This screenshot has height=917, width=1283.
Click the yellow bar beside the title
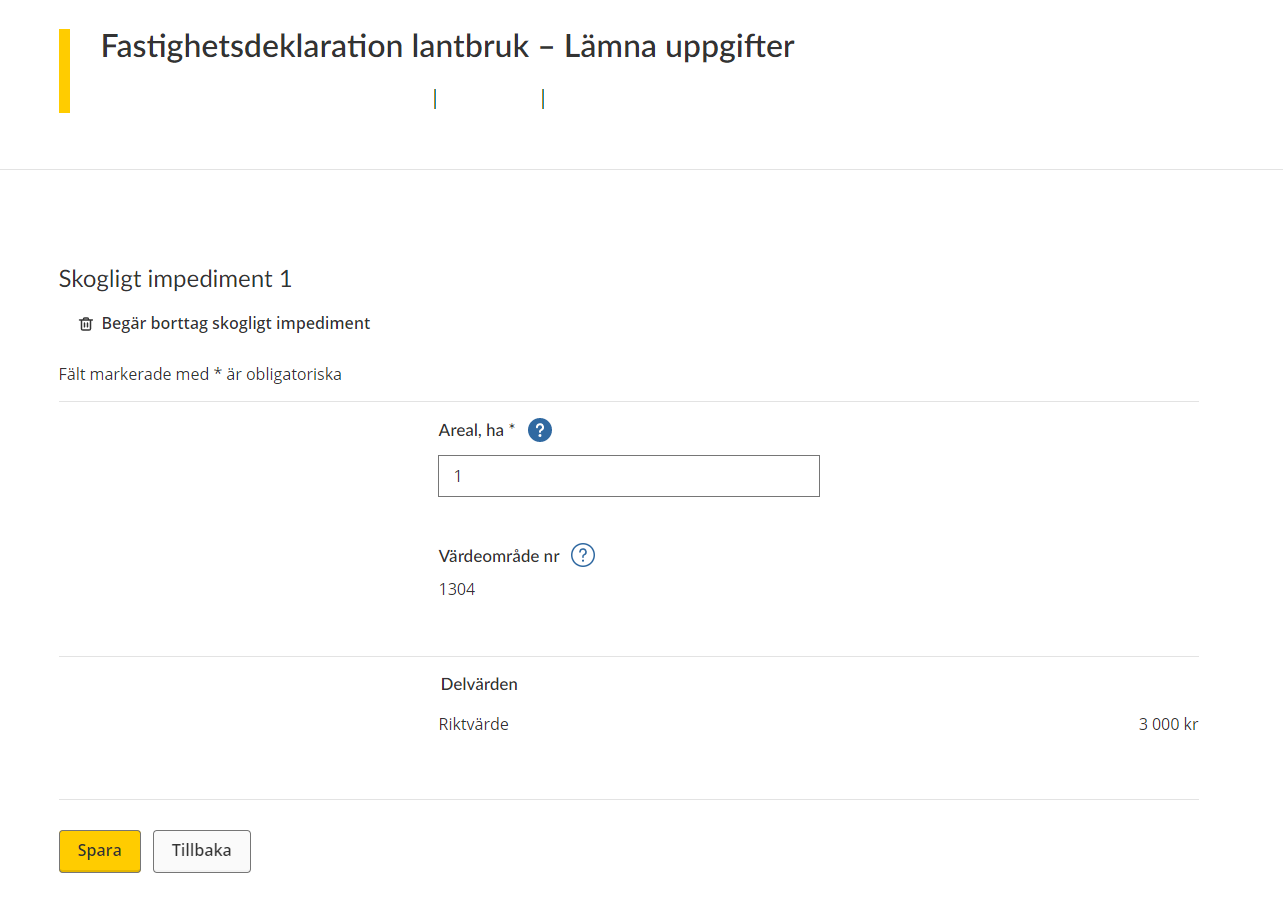(64, 71)
